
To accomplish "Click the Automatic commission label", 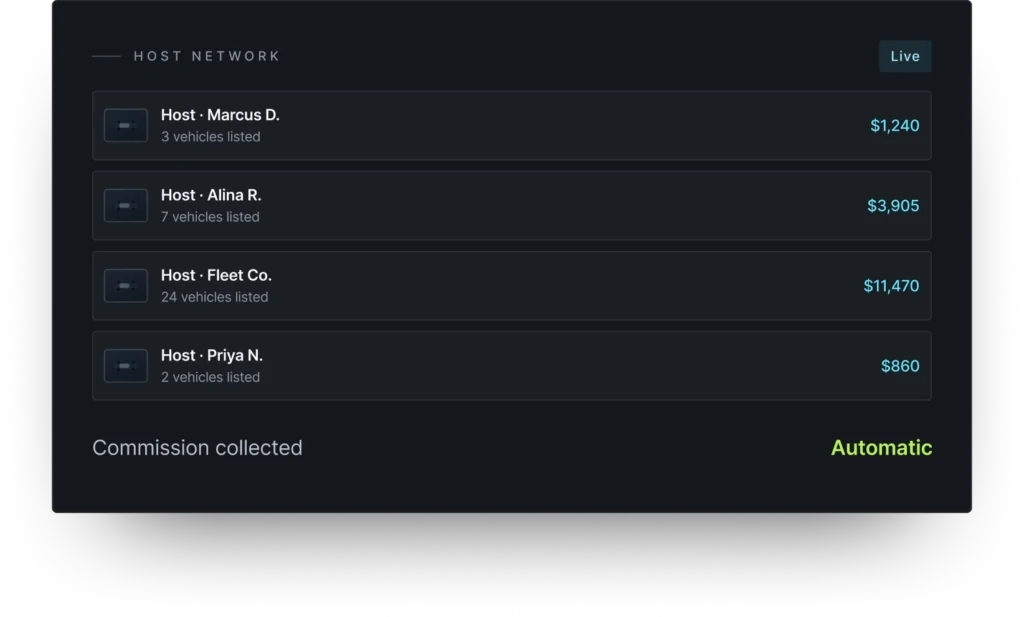I will pos(881,447).
